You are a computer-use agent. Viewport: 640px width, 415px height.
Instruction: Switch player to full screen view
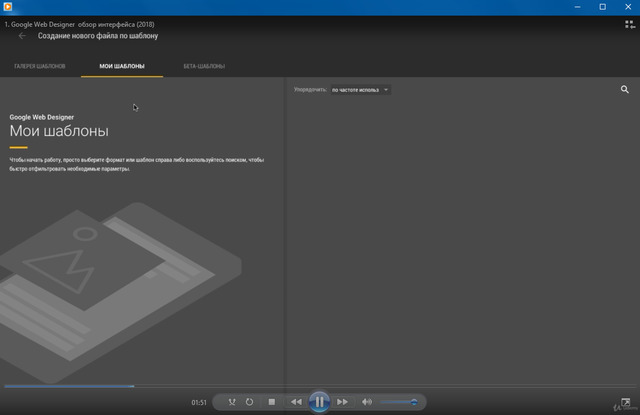[626, 402]
